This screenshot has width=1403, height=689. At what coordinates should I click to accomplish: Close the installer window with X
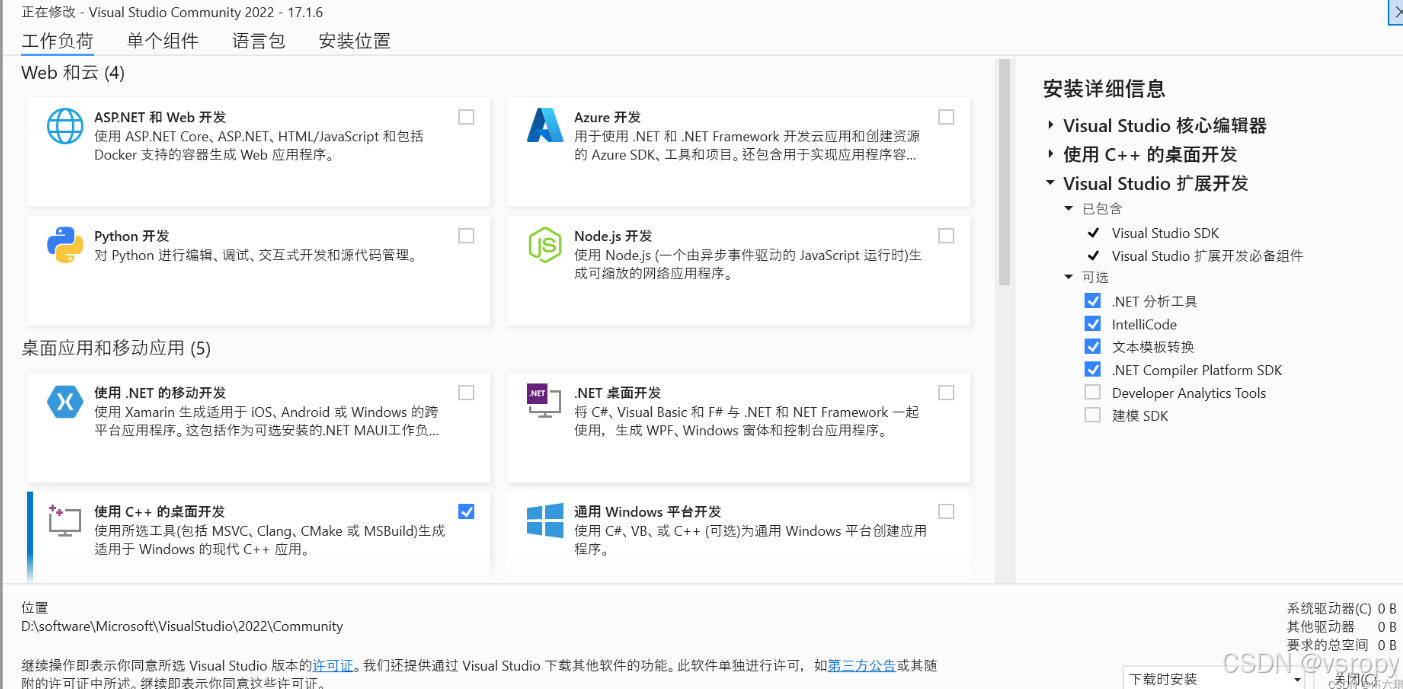(1397, 10)
